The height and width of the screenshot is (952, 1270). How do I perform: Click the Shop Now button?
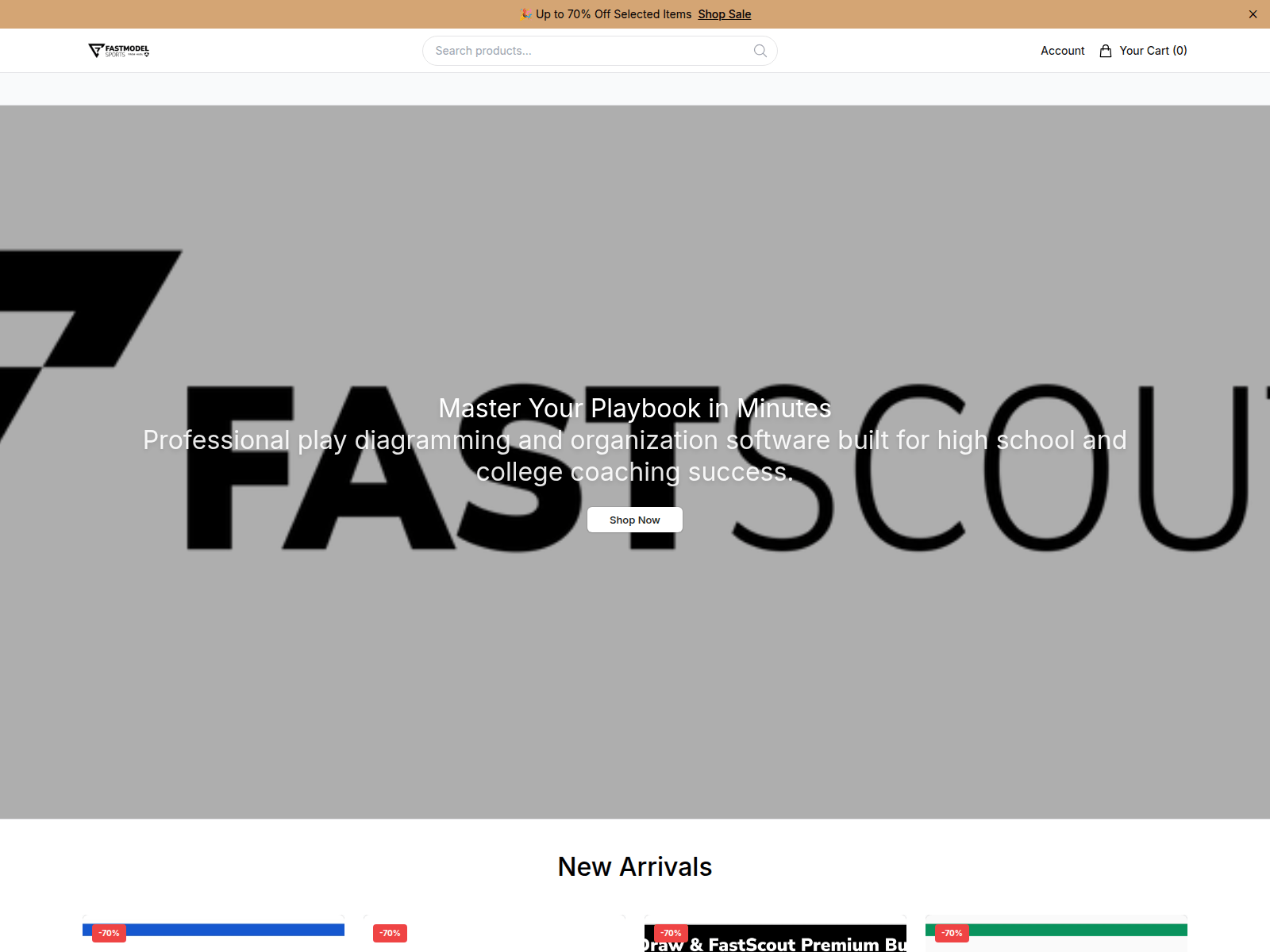tap(635, 520)
